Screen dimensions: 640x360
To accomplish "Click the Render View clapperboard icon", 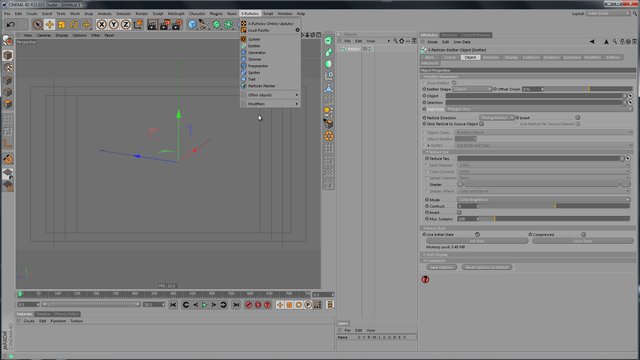I will (x=152, y=24).
